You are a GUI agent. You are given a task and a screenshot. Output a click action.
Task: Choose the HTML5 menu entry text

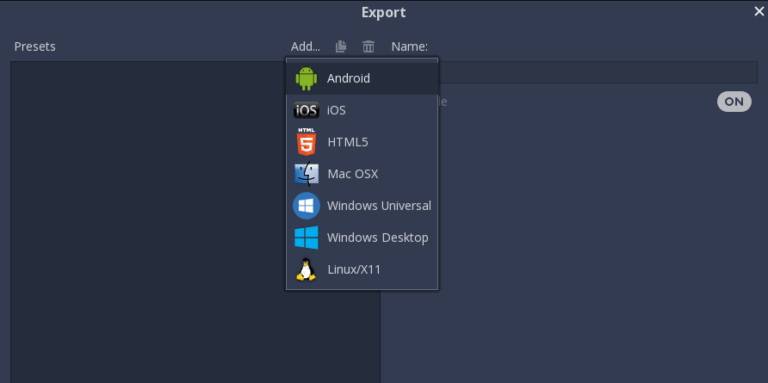click(348, 142)
